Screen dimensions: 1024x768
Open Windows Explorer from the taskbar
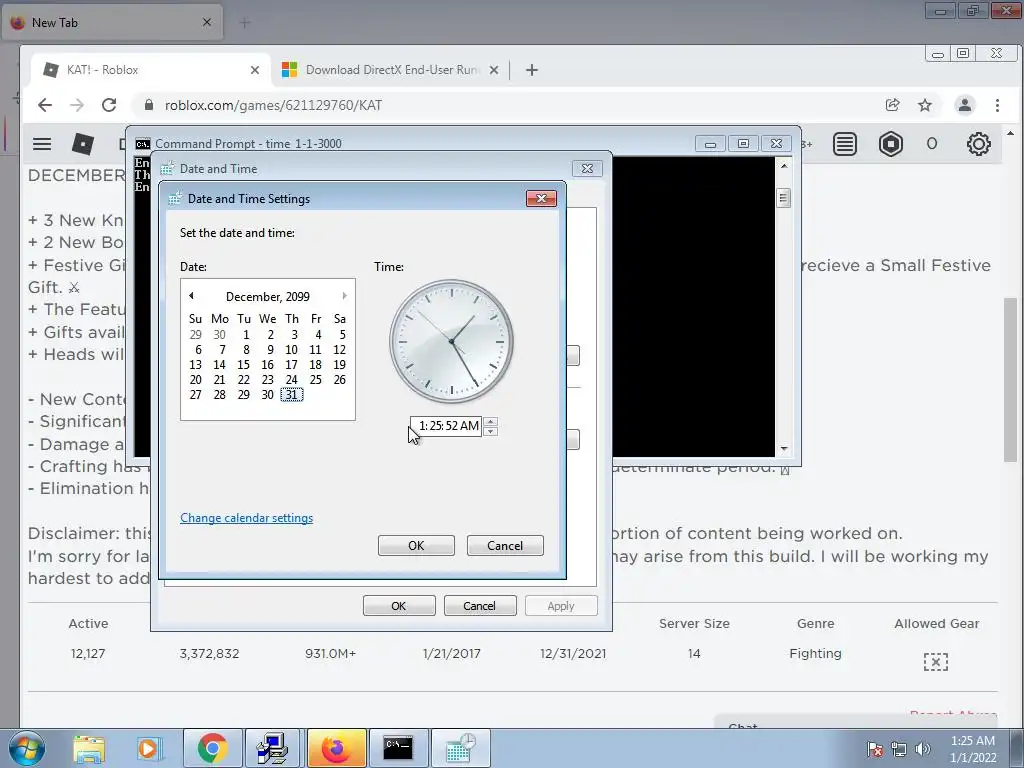point(89,749)
